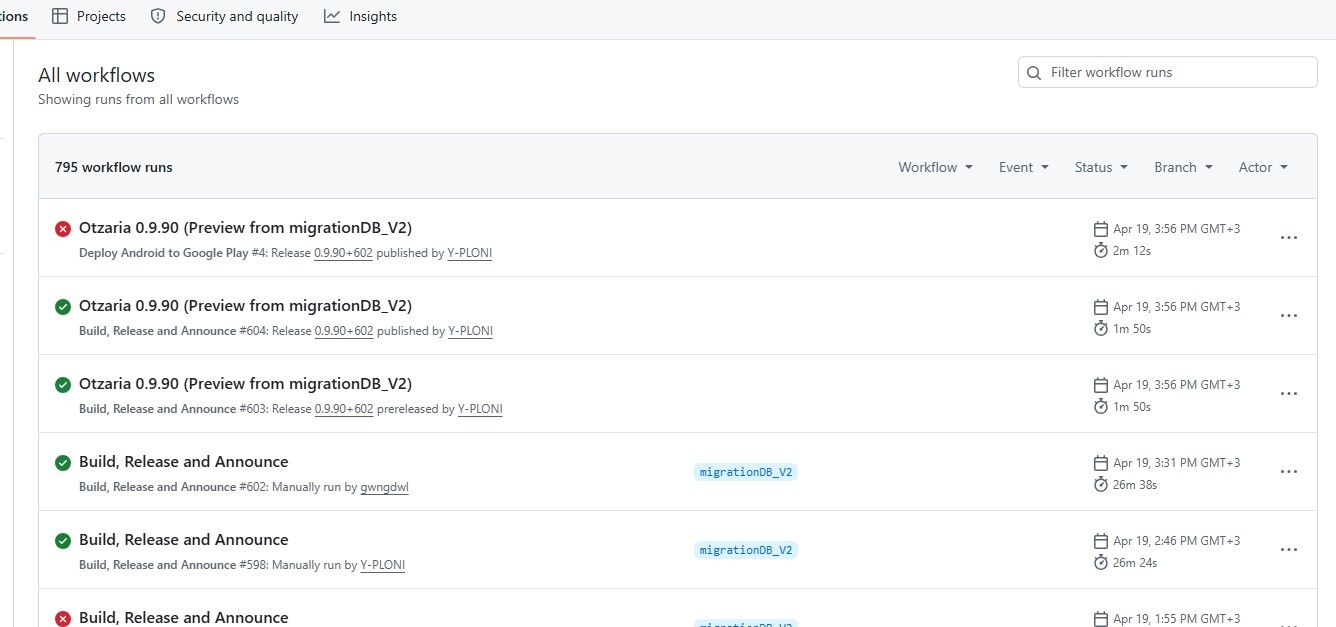This screenshot has height=627, width=1336.
Task: Open Build, Release and Announce run #598 title
Action: [x=183, y=539]
